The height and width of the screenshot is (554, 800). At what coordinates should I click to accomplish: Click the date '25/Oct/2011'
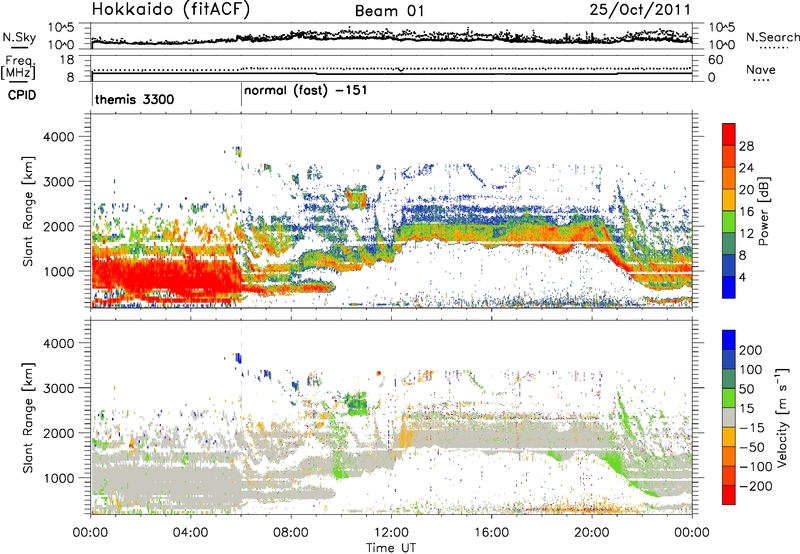tap(640, 9)
